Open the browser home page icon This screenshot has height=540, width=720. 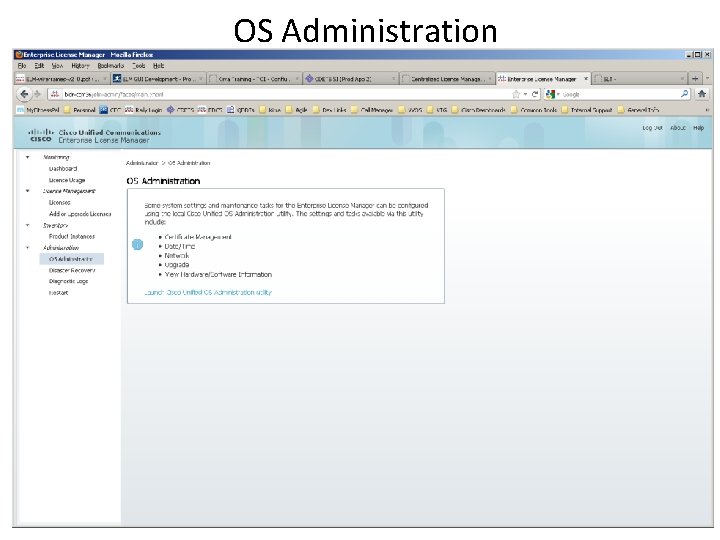coord(702,94)
